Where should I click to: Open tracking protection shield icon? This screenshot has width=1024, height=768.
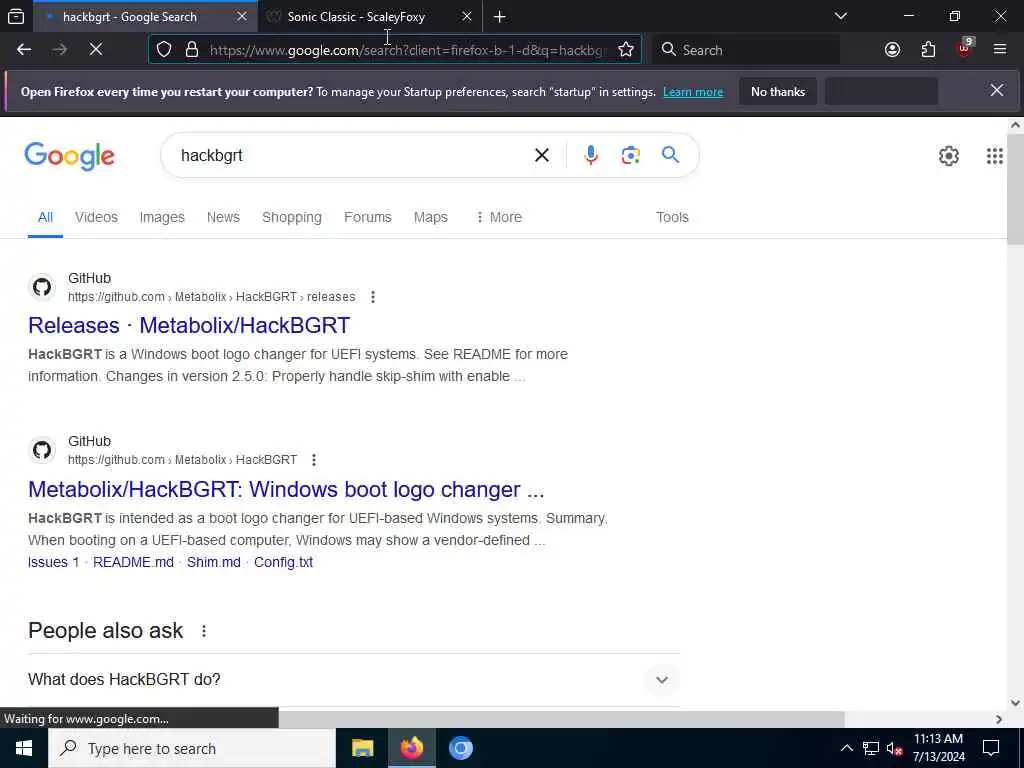coord(164,50)
